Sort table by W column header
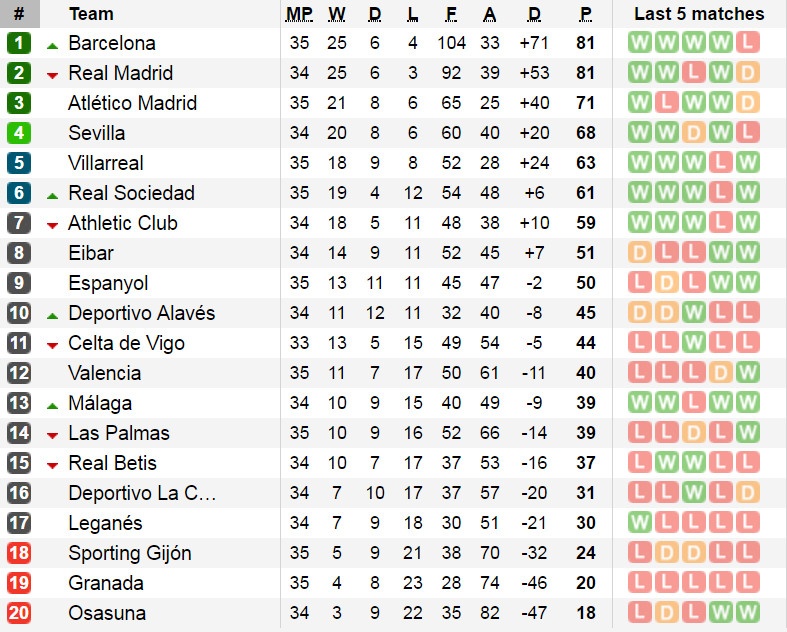This screenshot has width=787, height=632. click(x=337, y=14)
